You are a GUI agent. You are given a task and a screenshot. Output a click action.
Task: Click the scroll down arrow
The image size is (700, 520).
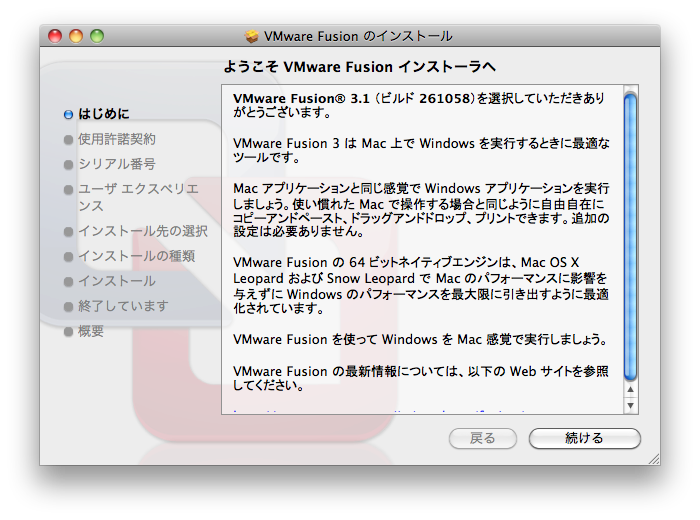tap(630, 405)
